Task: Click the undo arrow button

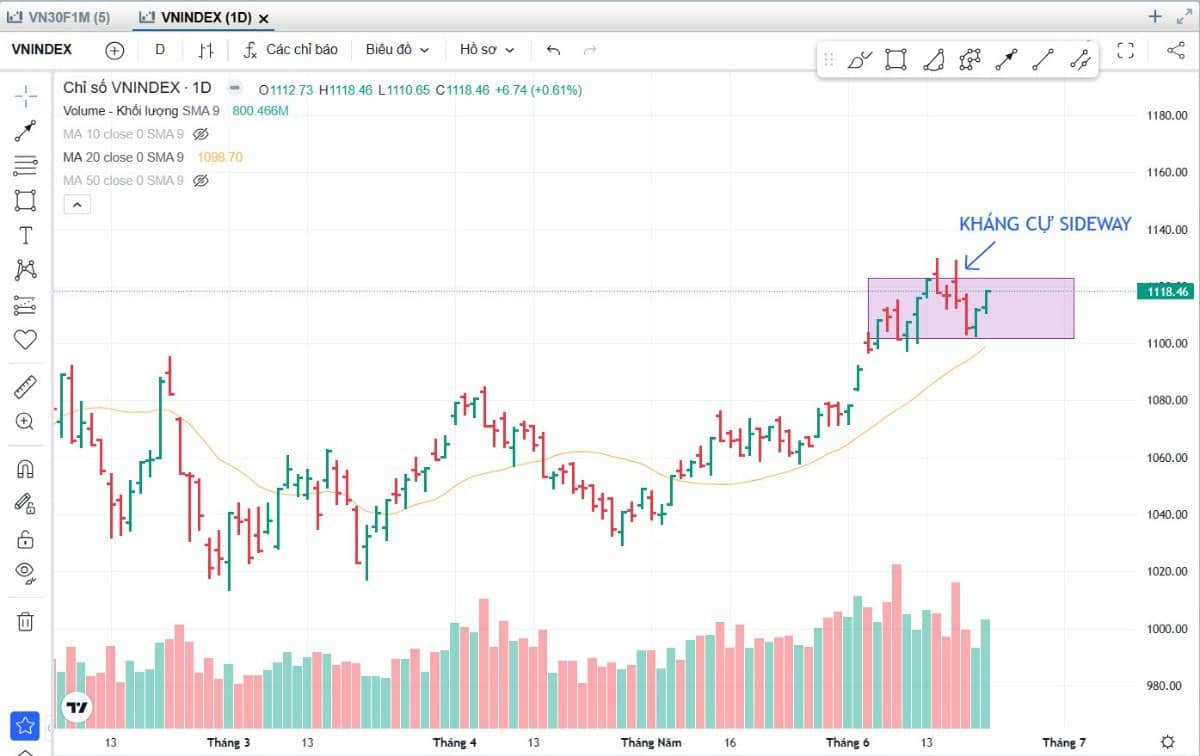Action: point(554,50)
